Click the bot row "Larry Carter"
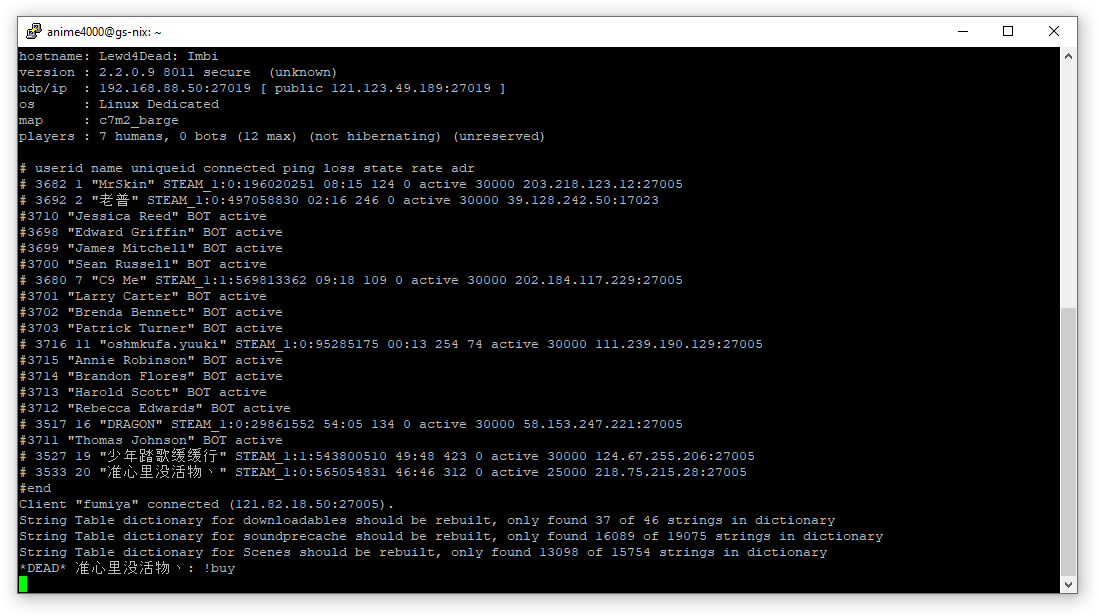The width and height of the screenshot is (1099, 616). pos(143,296)
